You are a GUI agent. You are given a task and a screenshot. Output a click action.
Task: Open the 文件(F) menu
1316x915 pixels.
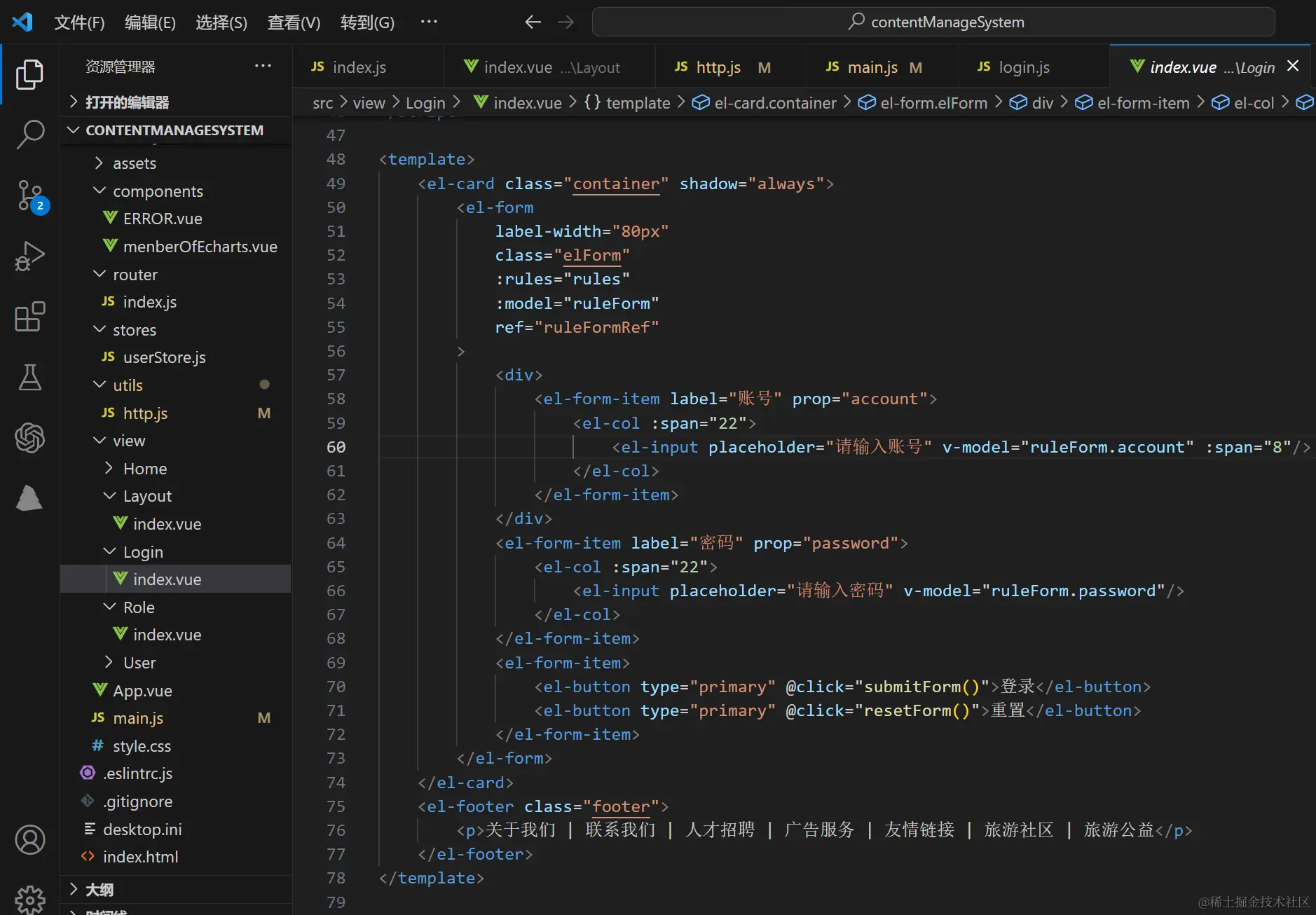pos(79,22)
